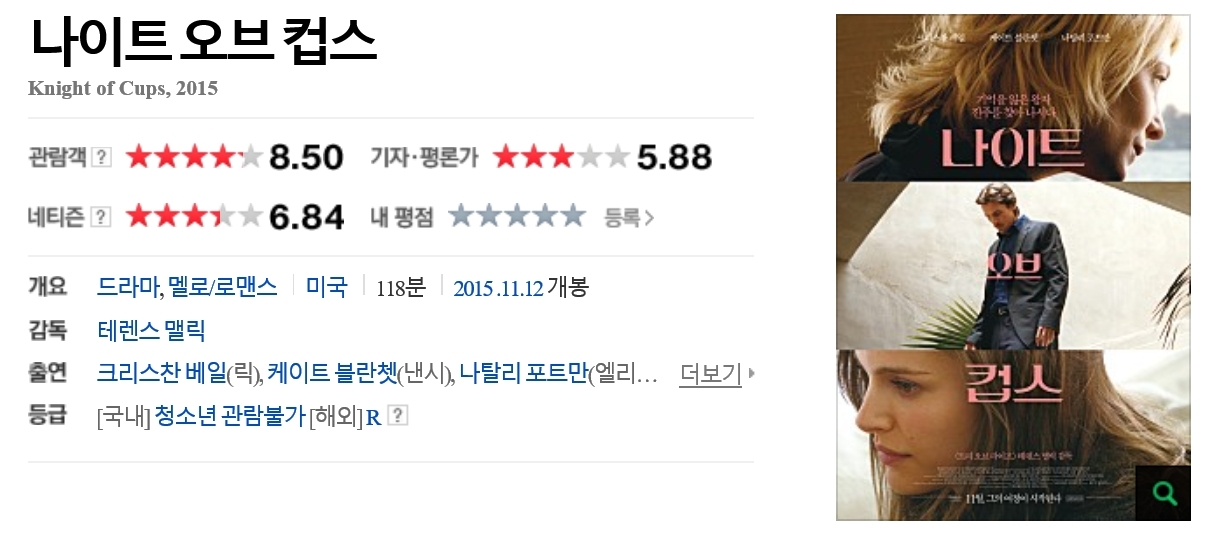Click the 네티즌 star rating icons
Viewport: 1210px width, 536px height.
point(194,216)
